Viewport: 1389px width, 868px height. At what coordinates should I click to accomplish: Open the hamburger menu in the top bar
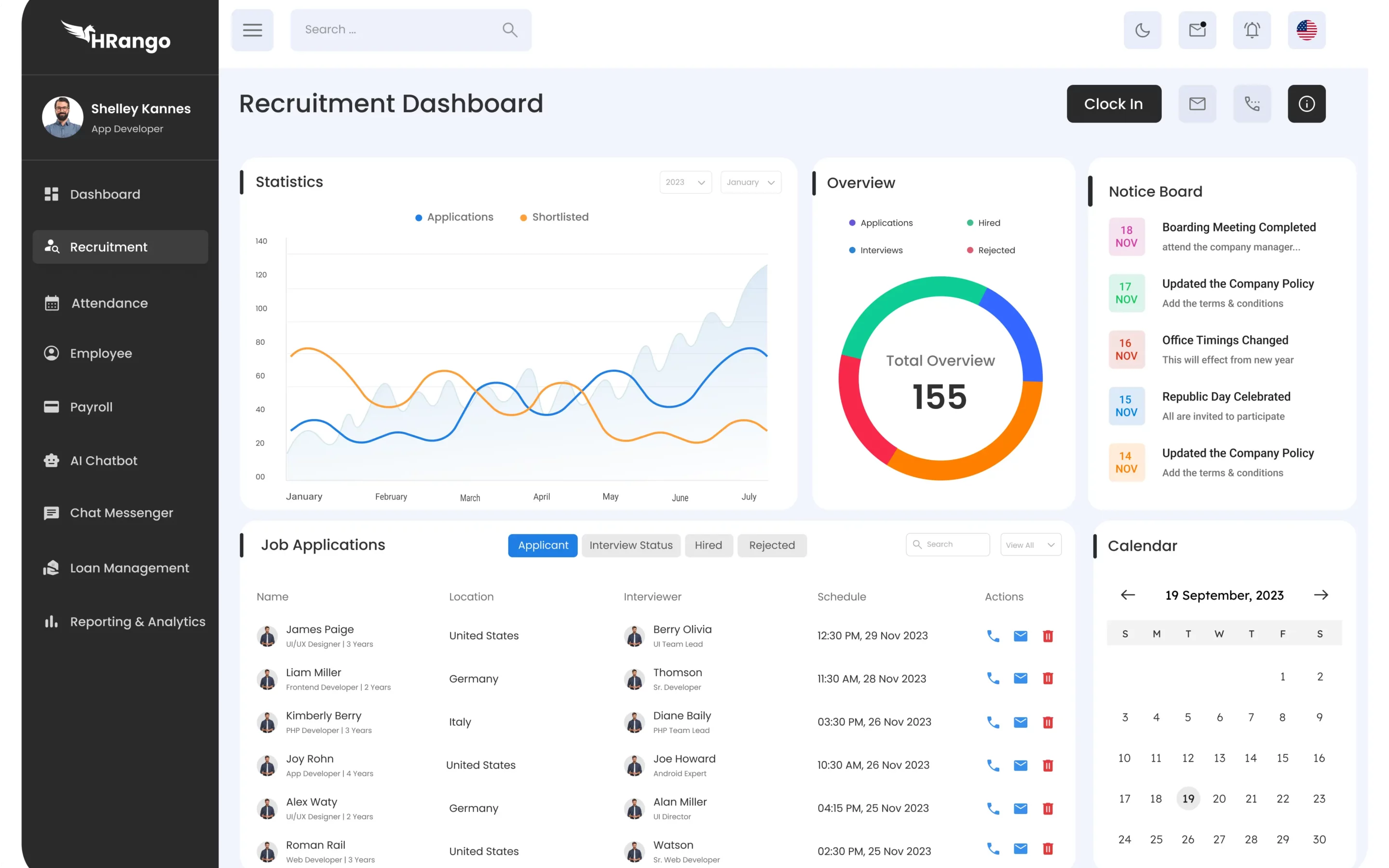click(253, 30)
